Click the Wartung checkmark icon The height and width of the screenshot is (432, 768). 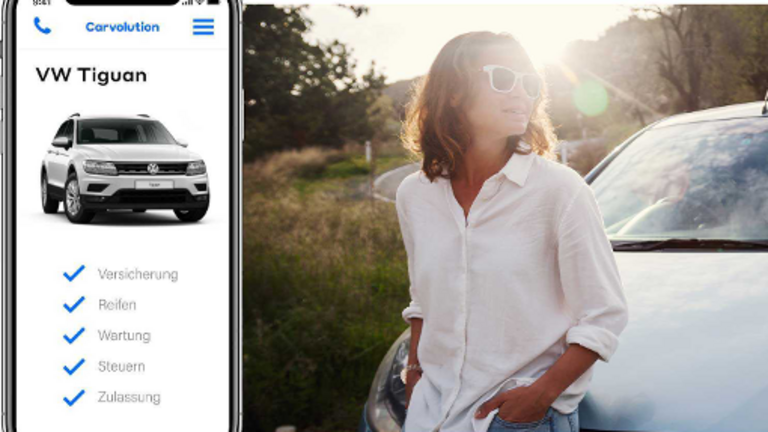point(74,335)
